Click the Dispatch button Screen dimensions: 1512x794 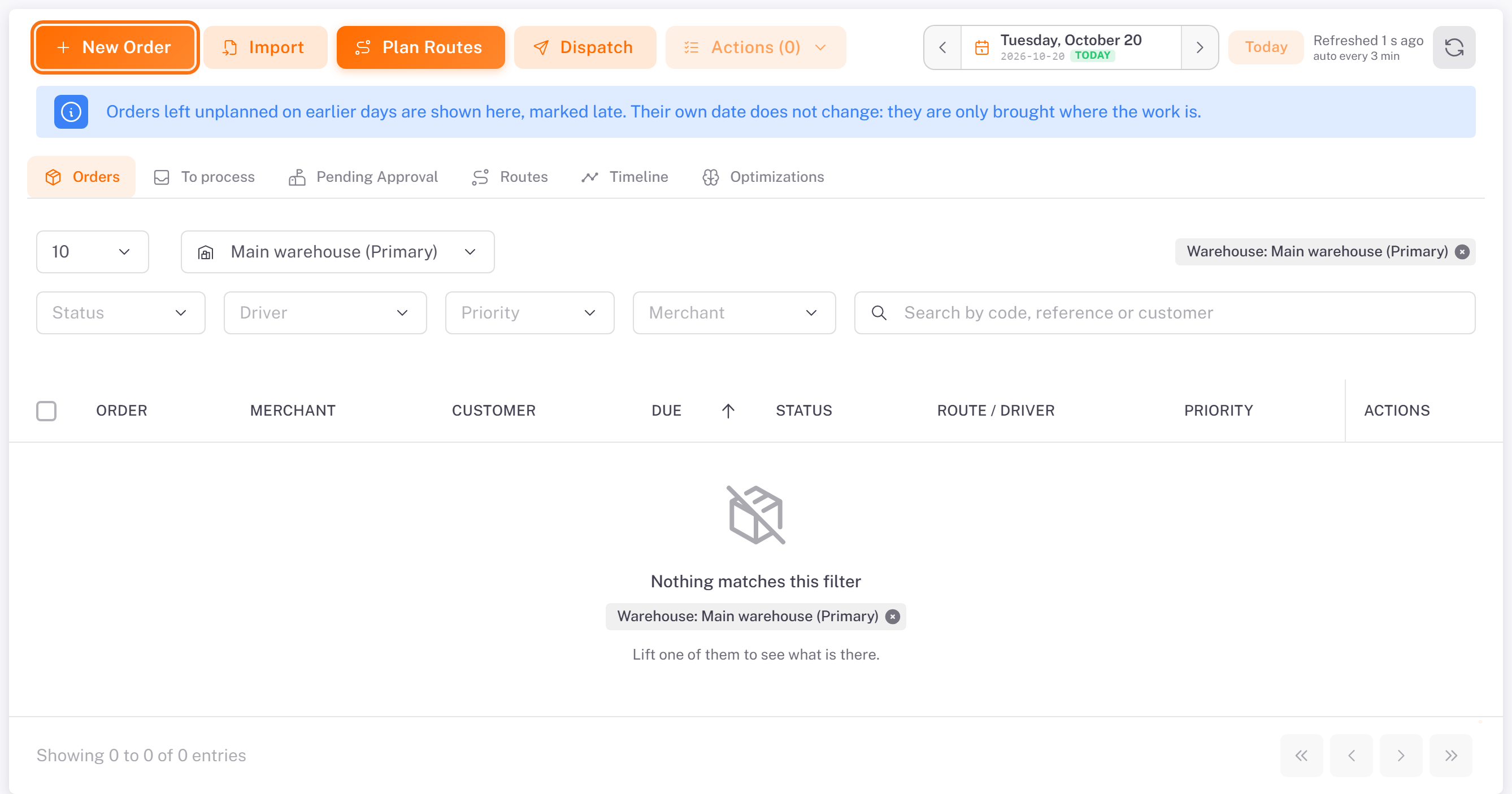[x=585, y=47]
